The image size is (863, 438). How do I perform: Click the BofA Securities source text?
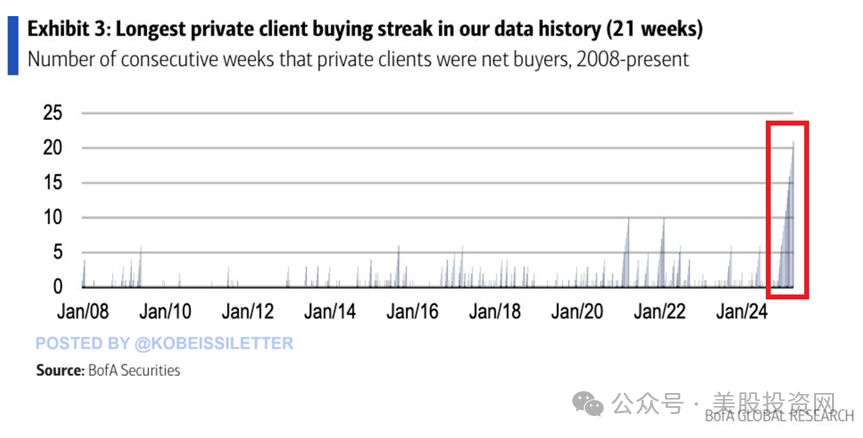(x=108, y=370)
